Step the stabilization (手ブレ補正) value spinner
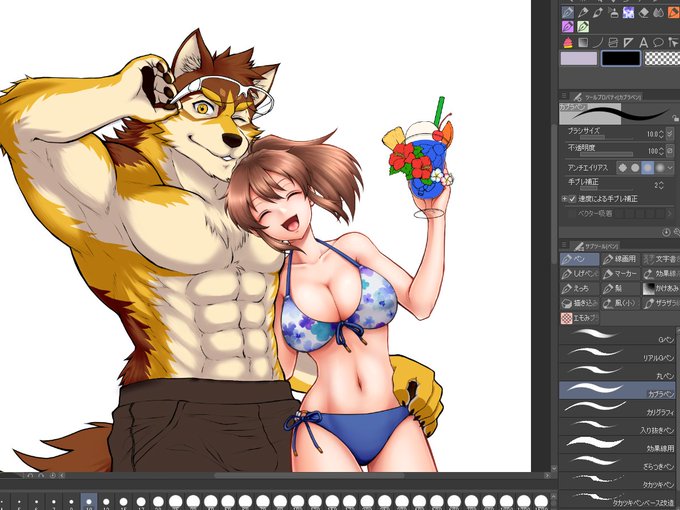This screenshot has height=510, width=680. [x=661, y=185]
